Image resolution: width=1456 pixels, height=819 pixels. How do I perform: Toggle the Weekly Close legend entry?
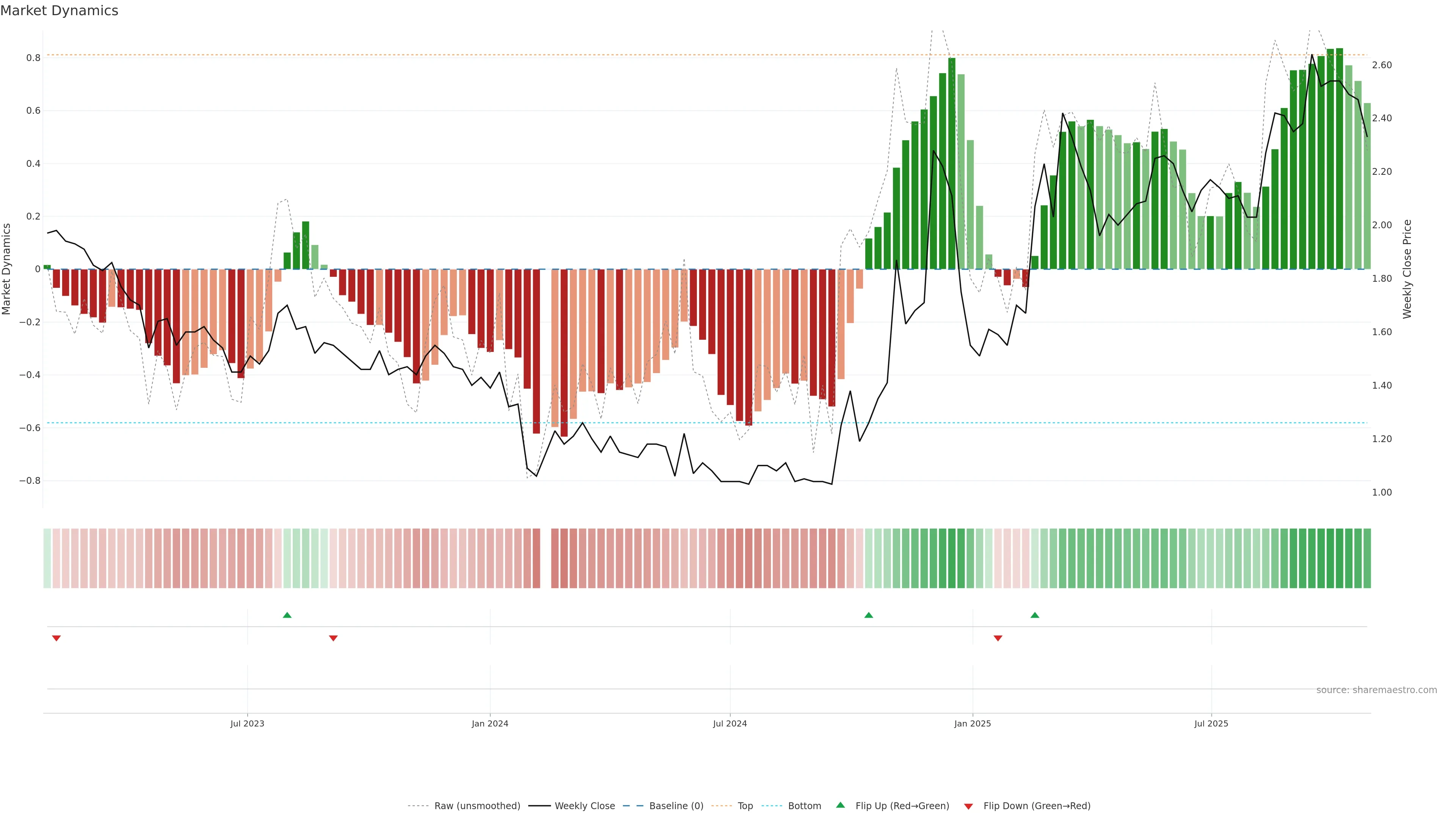(584, 806)
